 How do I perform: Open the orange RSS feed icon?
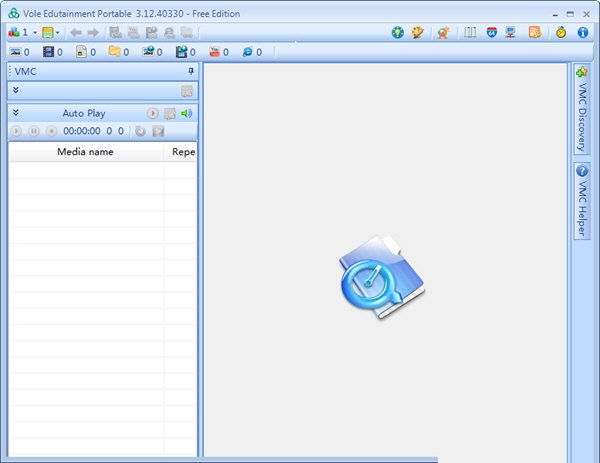(x=535, y=33)
